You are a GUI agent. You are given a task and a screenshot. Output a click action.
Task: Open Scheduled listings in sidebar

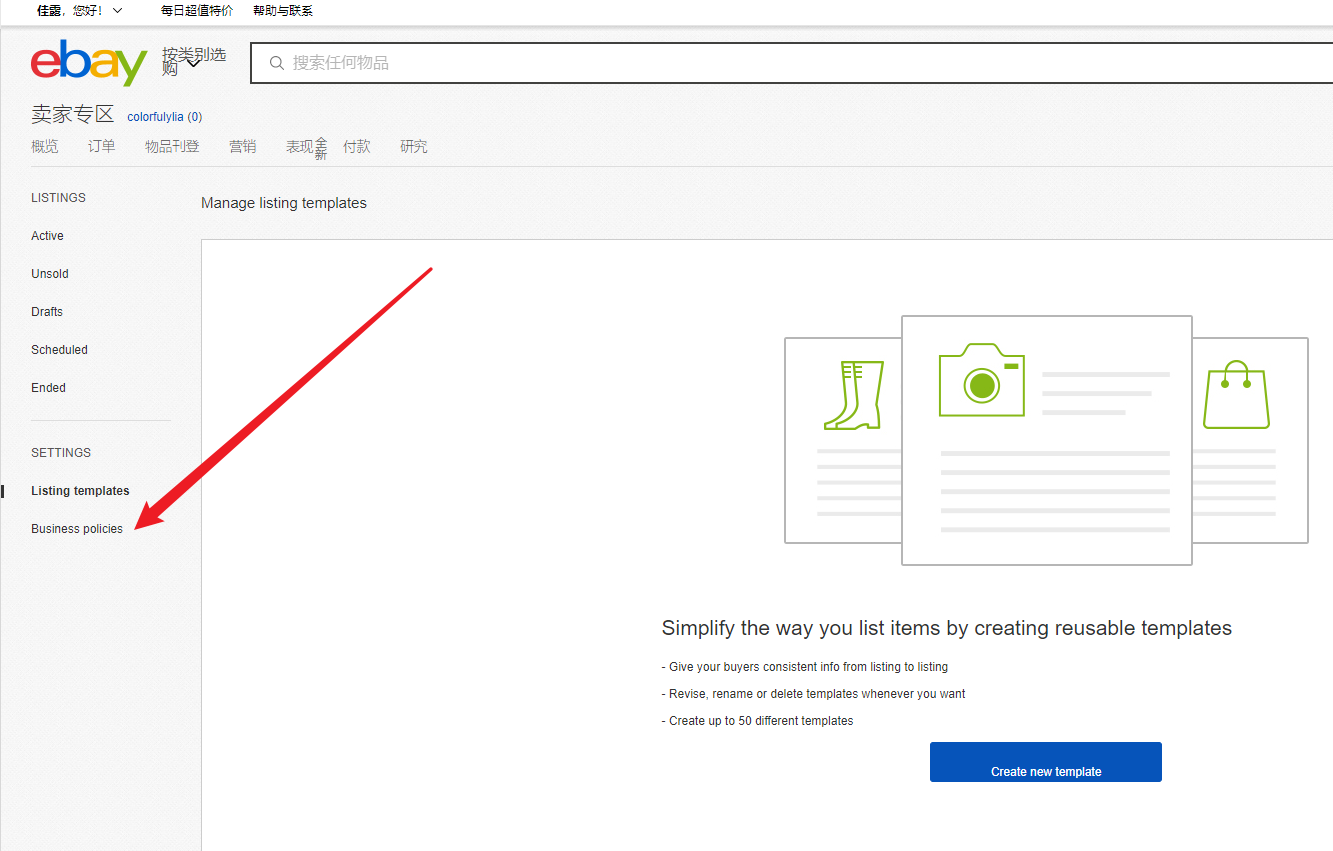click(x=59, y=350)
